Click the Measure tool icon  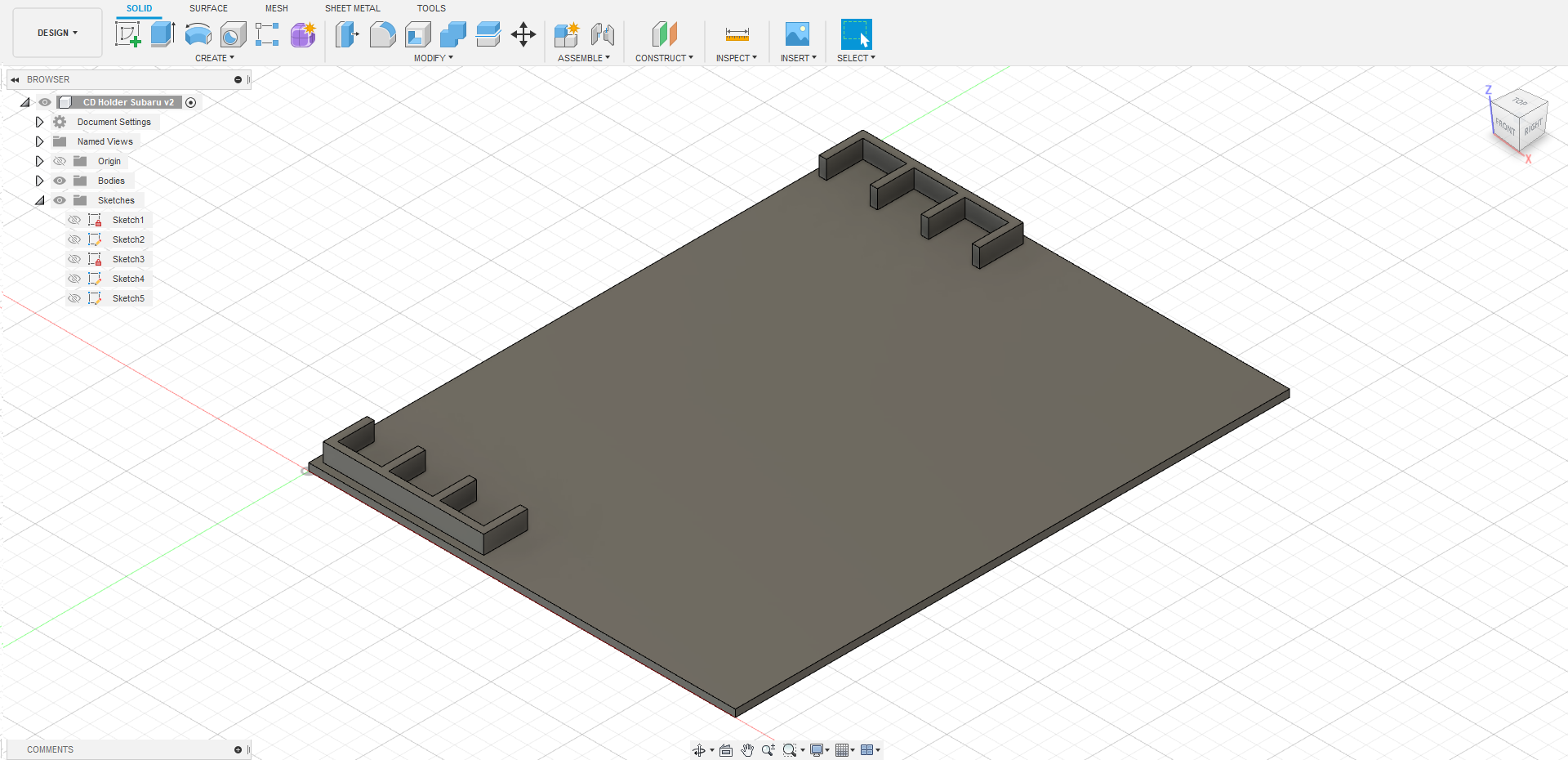coord(737,34)
